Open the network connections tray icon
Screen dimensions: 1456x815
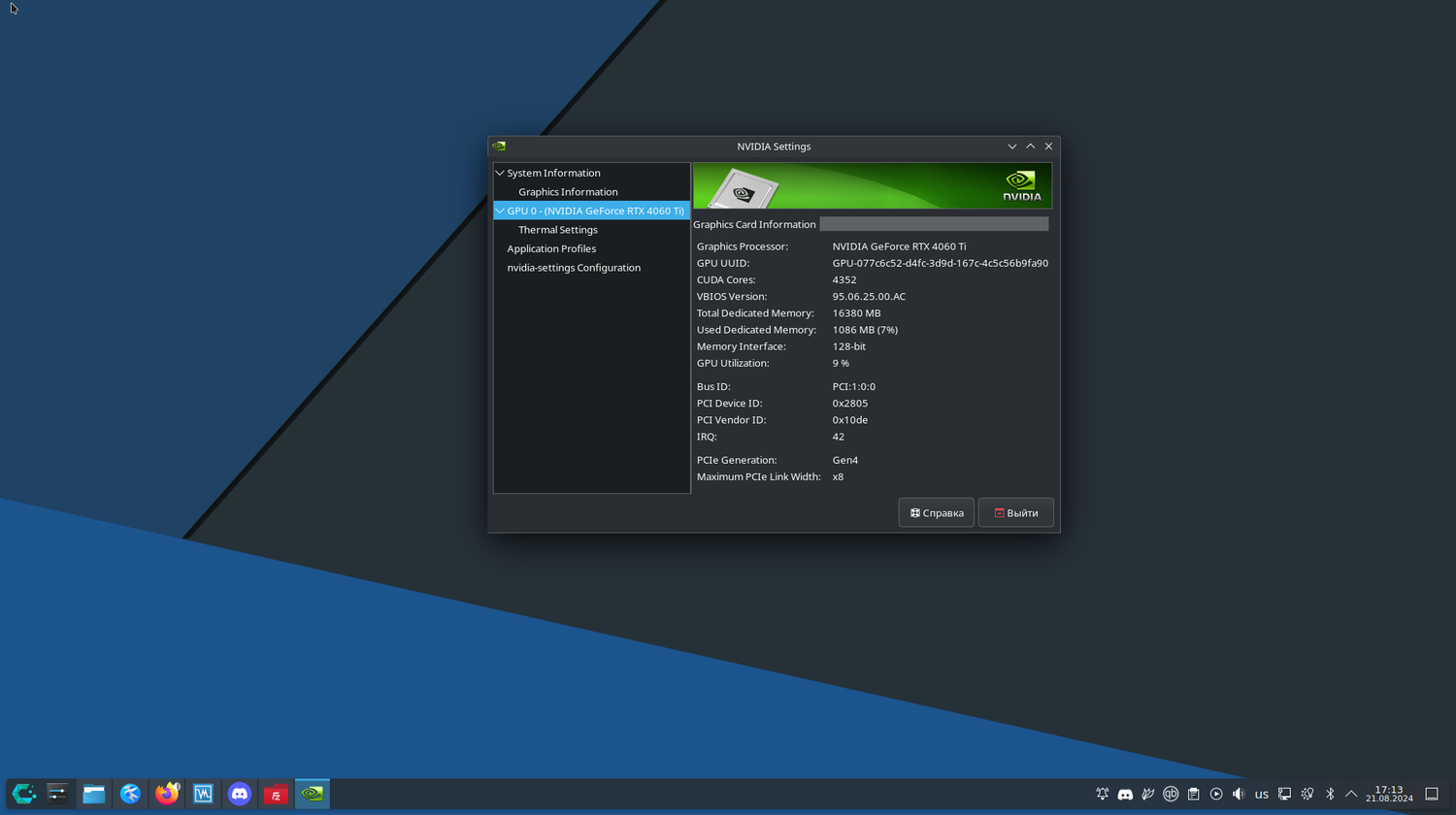pos(1284,794)
